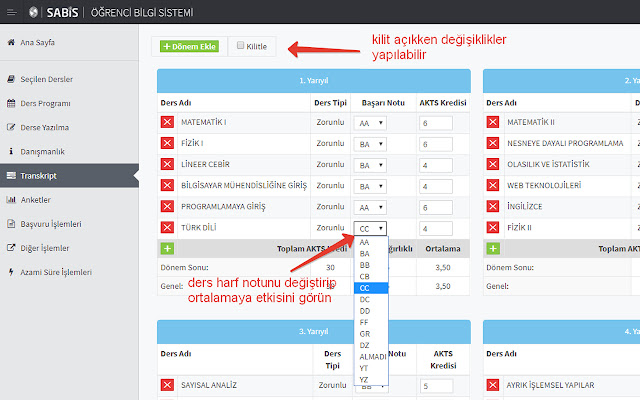Remove LİNEER CEBİR using red X
The width and height of the screenshot is (640, 400).
(167, 164)
